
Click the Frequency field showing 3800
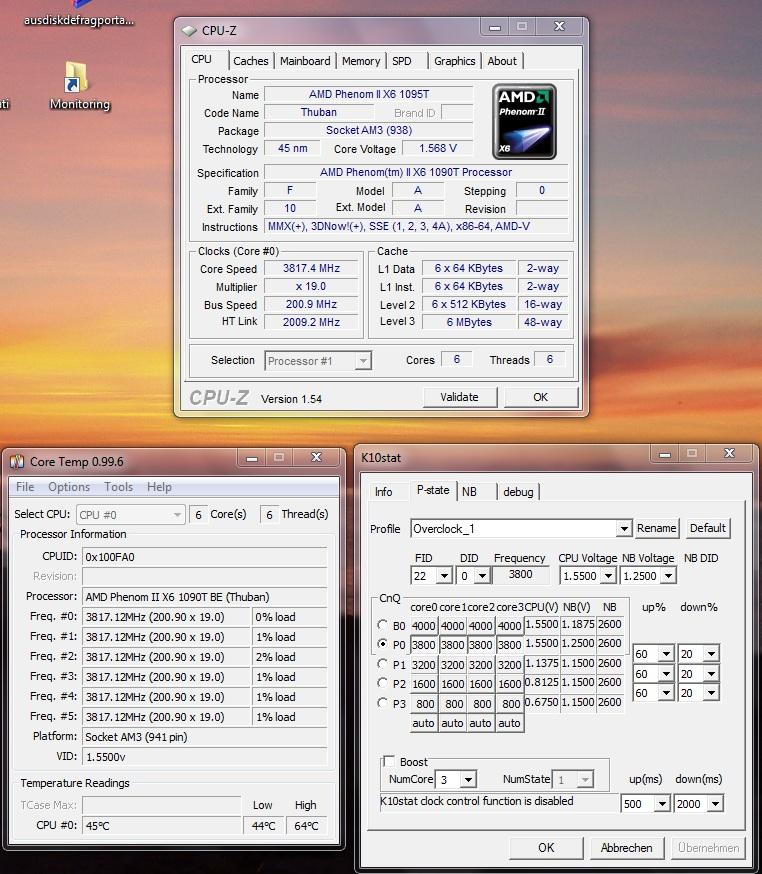coord(521,575)
